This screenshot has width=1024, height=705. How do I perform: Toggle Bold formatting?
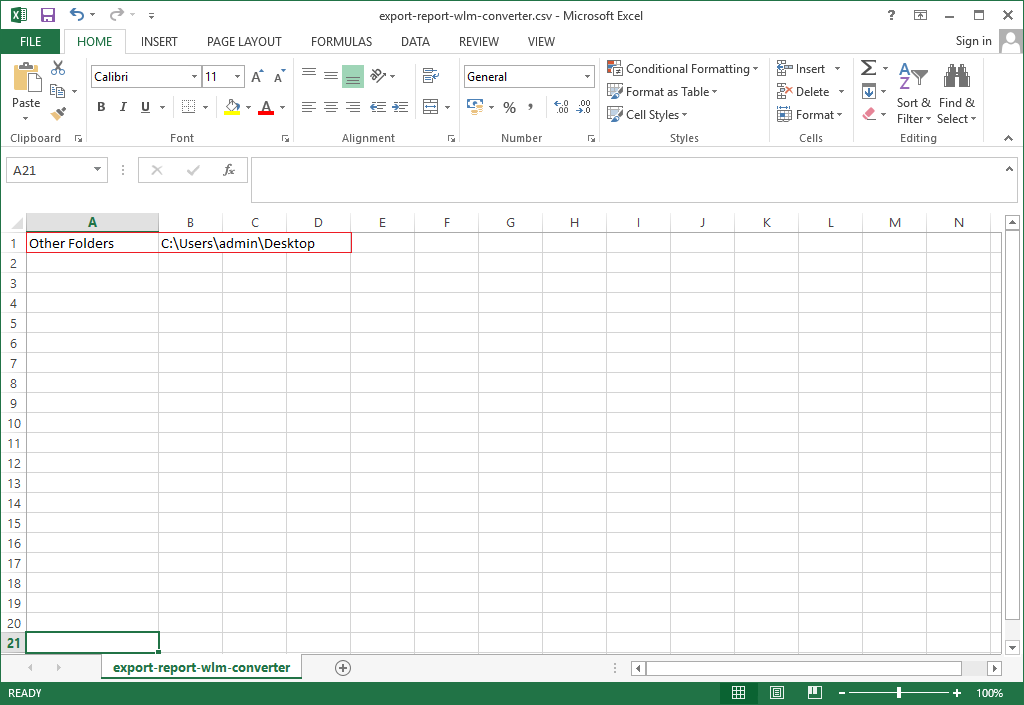(x=101, y=107)
